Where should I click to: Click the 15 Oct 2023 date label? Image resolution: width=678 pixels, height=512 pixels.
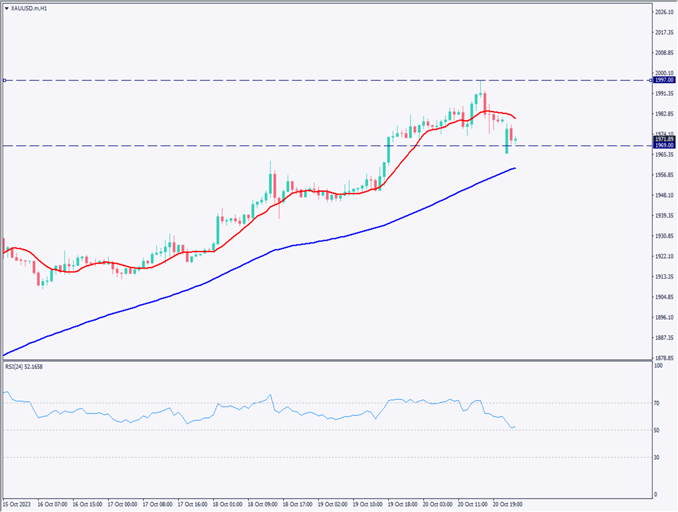(21, 505)
